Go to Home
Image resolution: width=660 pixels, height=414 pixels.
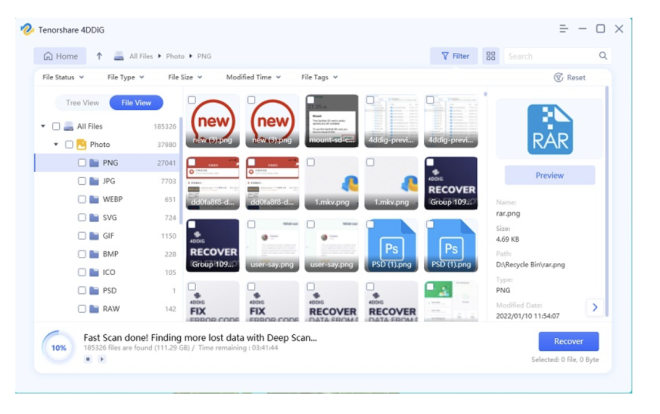pos(60,56)
